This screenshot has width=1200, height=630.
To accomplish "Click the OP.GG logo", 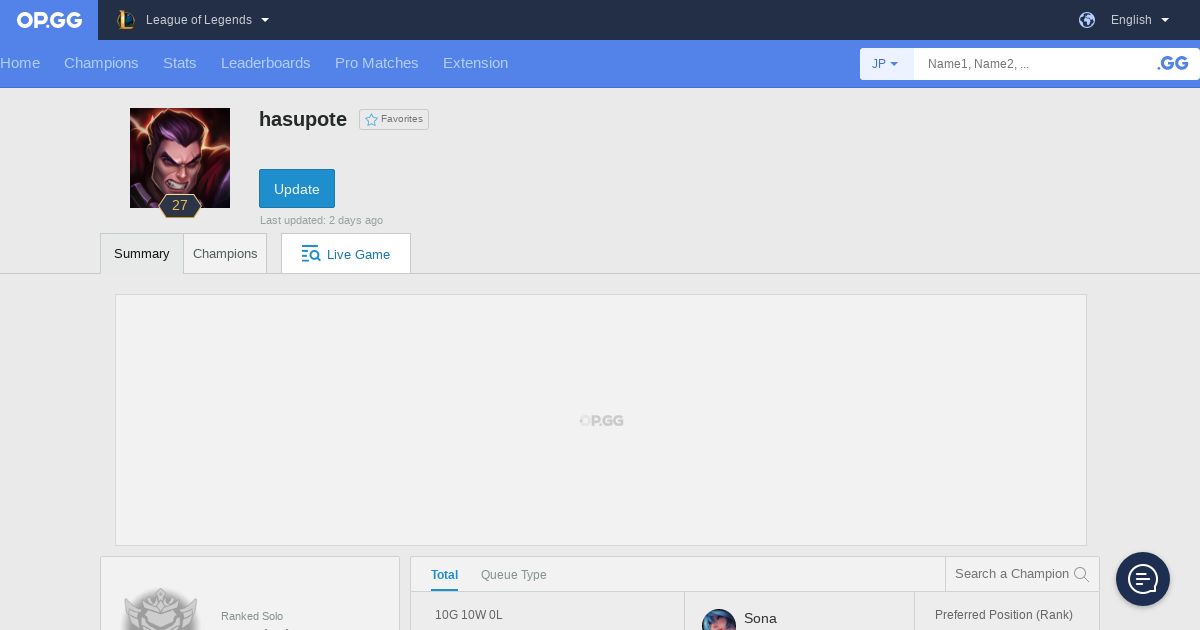I will pos(49,20).
